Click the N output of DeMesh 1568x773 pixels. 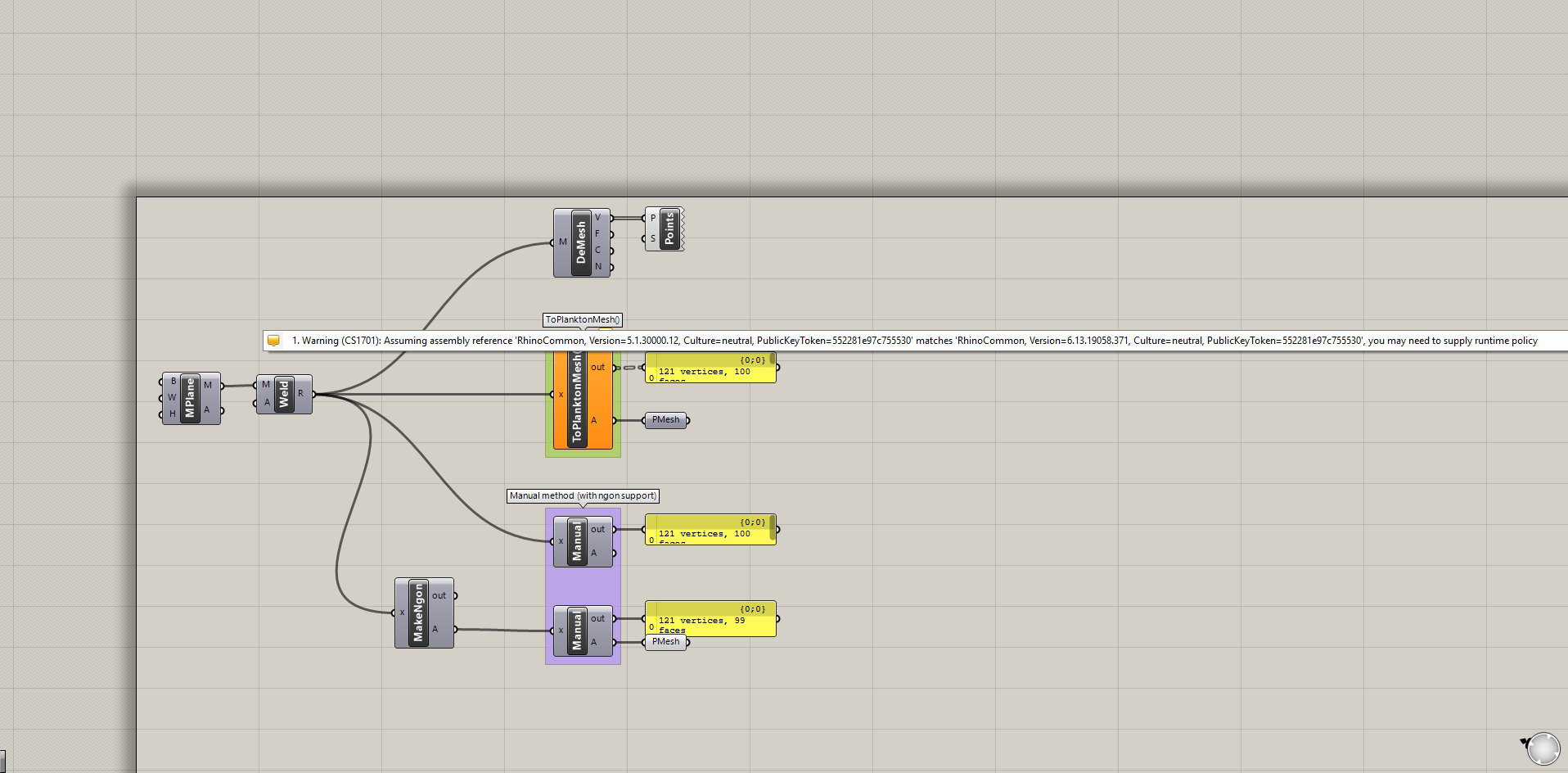598,267
